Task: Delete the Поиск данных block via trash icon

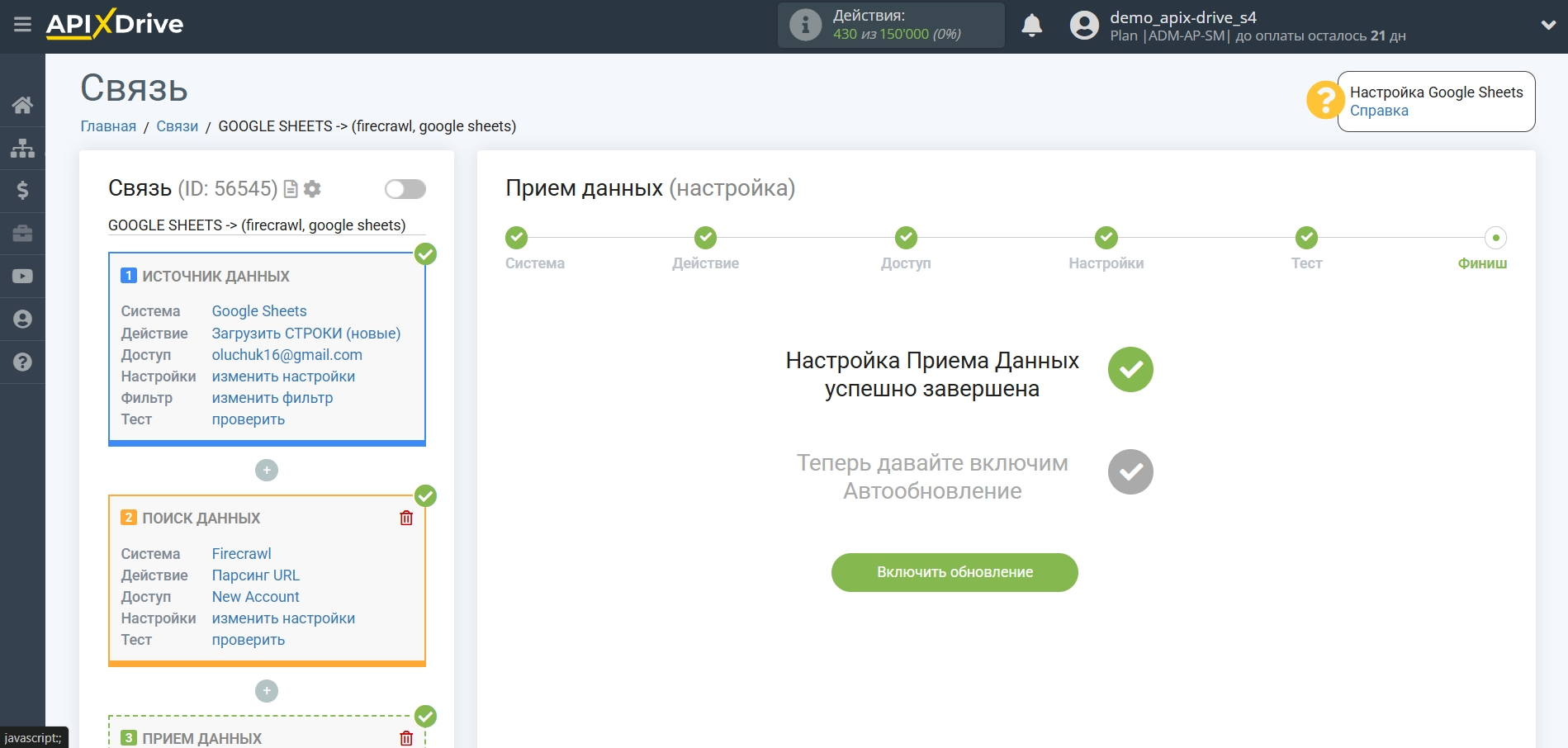Action: click(x=406, y=518)
